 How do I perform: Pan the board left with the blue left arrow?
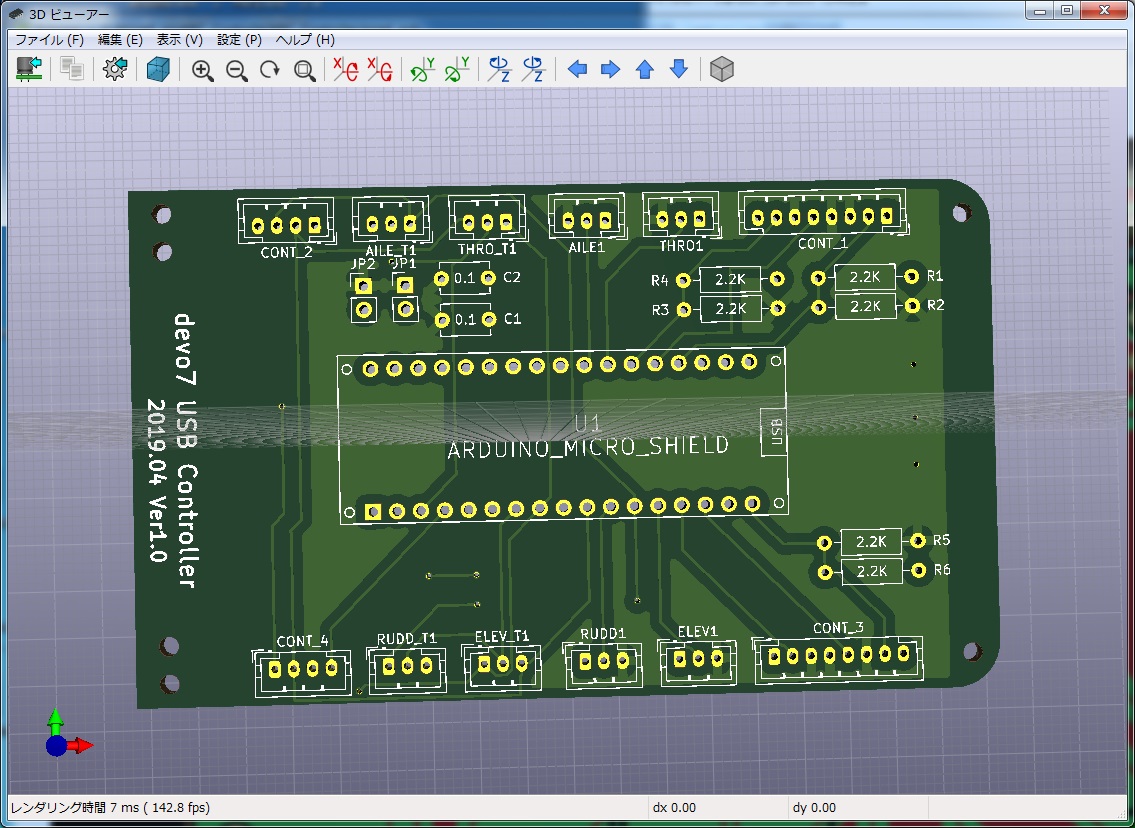tap(577, 69)
